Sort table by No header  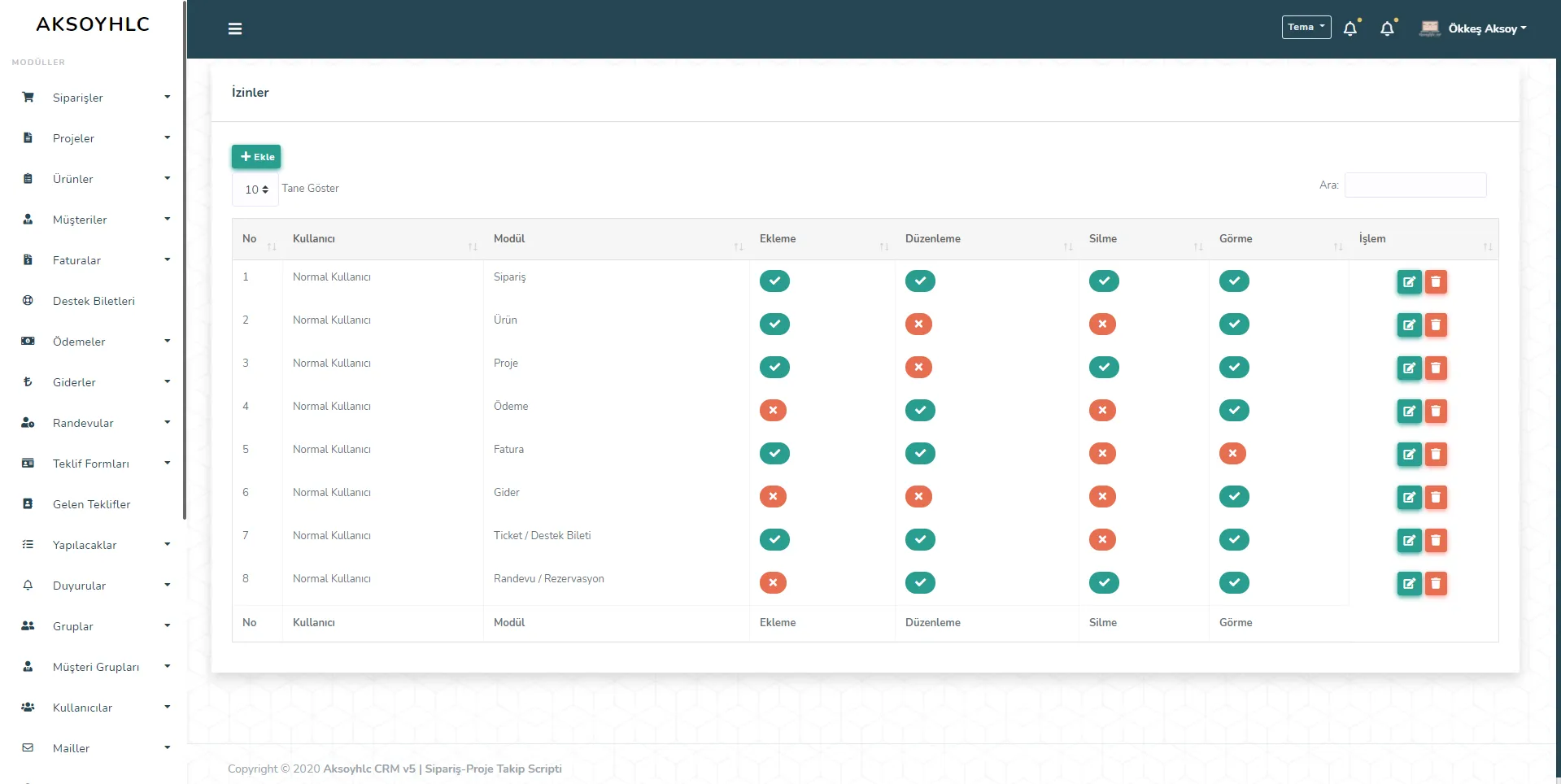point(257,239)
